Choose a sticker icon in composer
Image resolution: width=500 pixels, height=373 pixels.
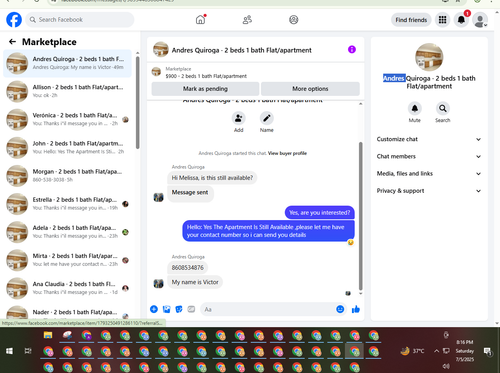point(179,309)
